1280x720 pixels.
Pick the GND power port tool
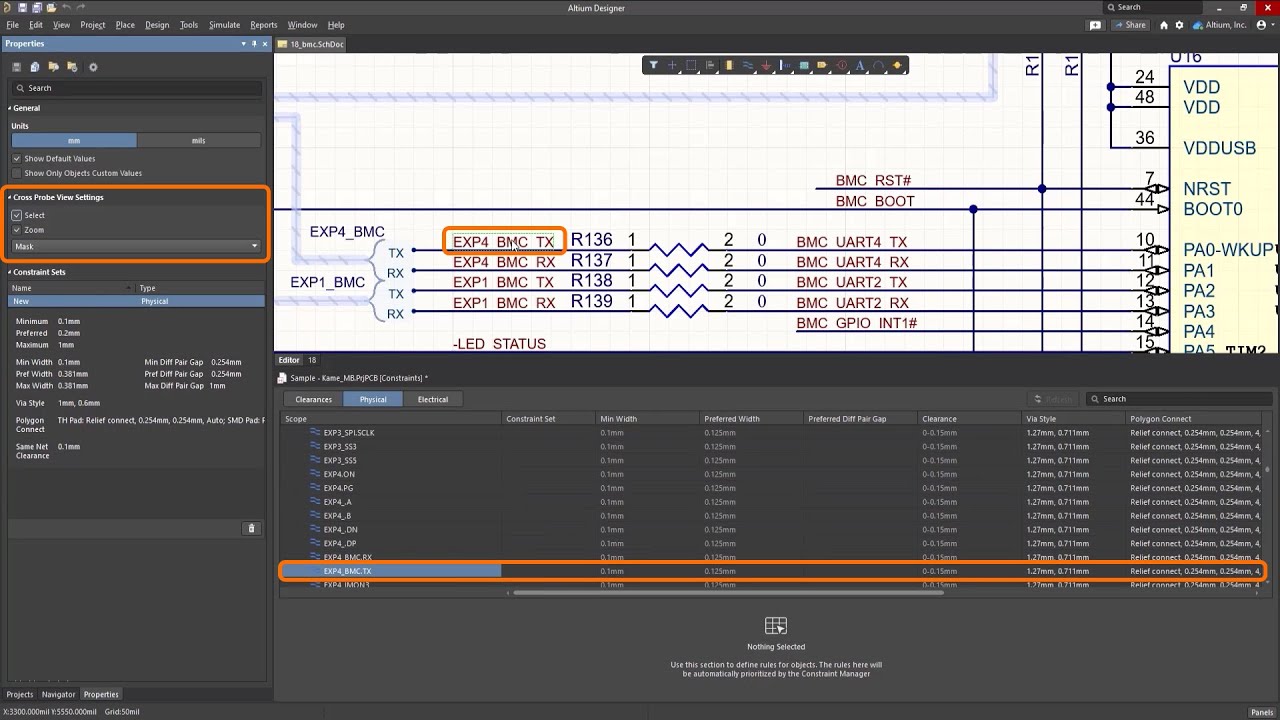pos(766,66)
